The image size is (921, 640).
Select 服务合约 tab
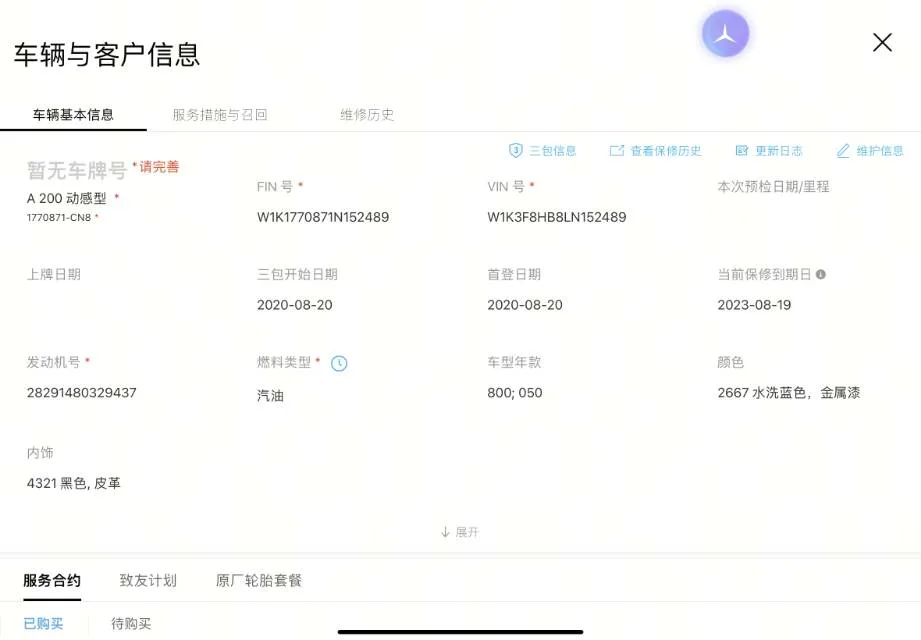click(x=52, y=581)
